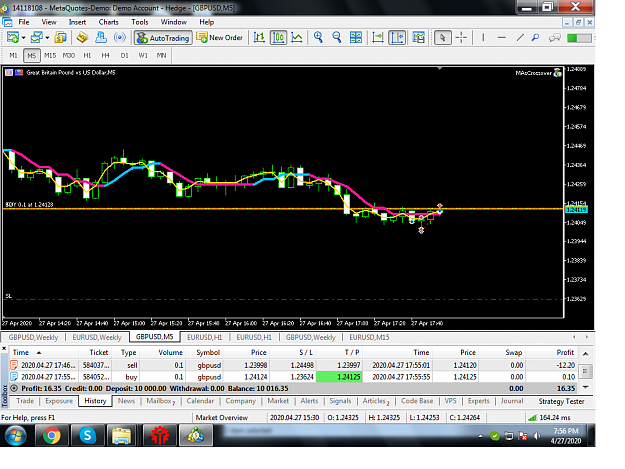Close the Toolbox panel
The height and width of the screenshot is (469, 625).
pyautogui.click(x=4, y=349)
